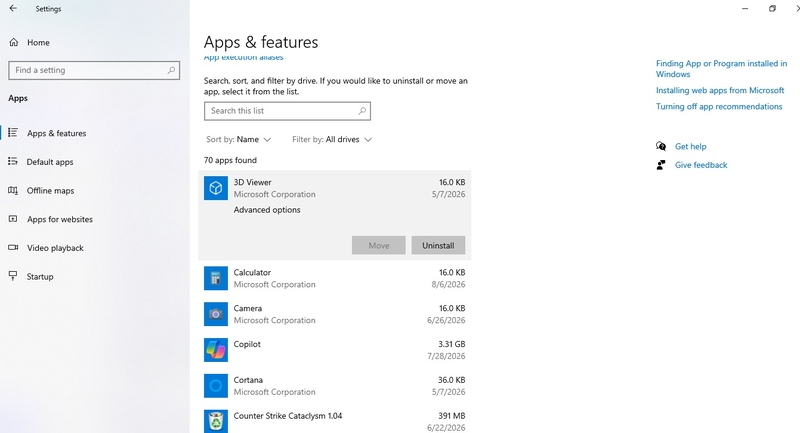Open Default apps section
The image size is (800, 433).
[x=50, y=162]
